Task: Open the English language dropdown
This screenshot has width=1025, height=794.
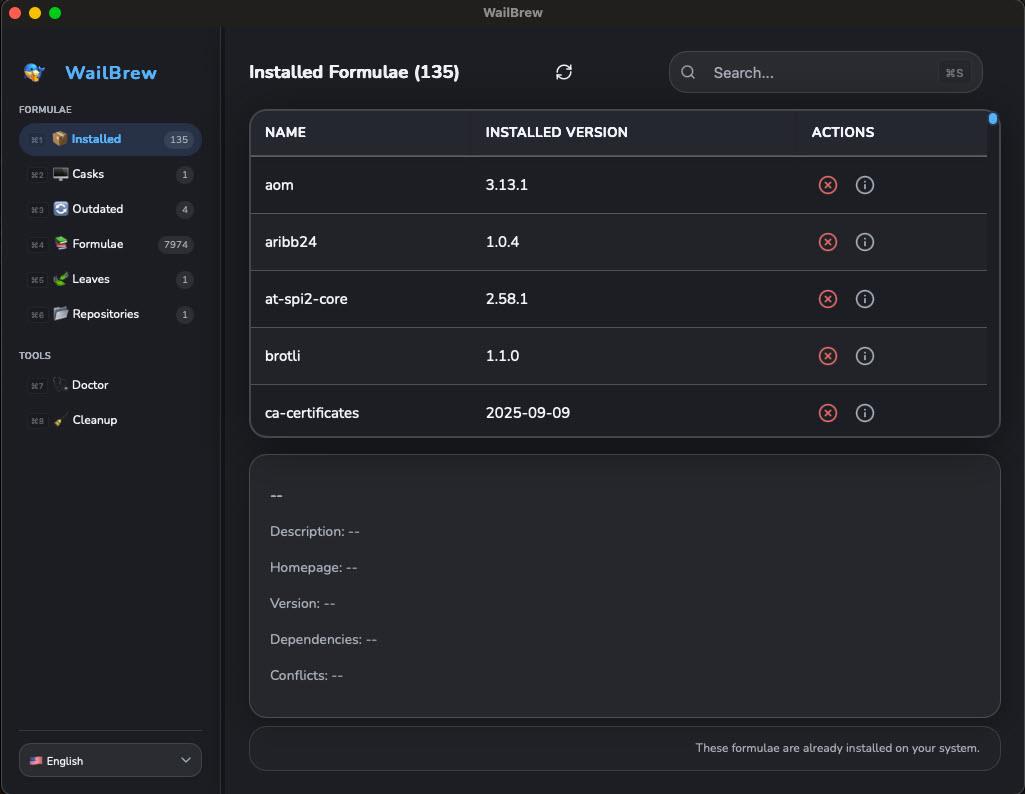Action: click(x=110, y=760)
